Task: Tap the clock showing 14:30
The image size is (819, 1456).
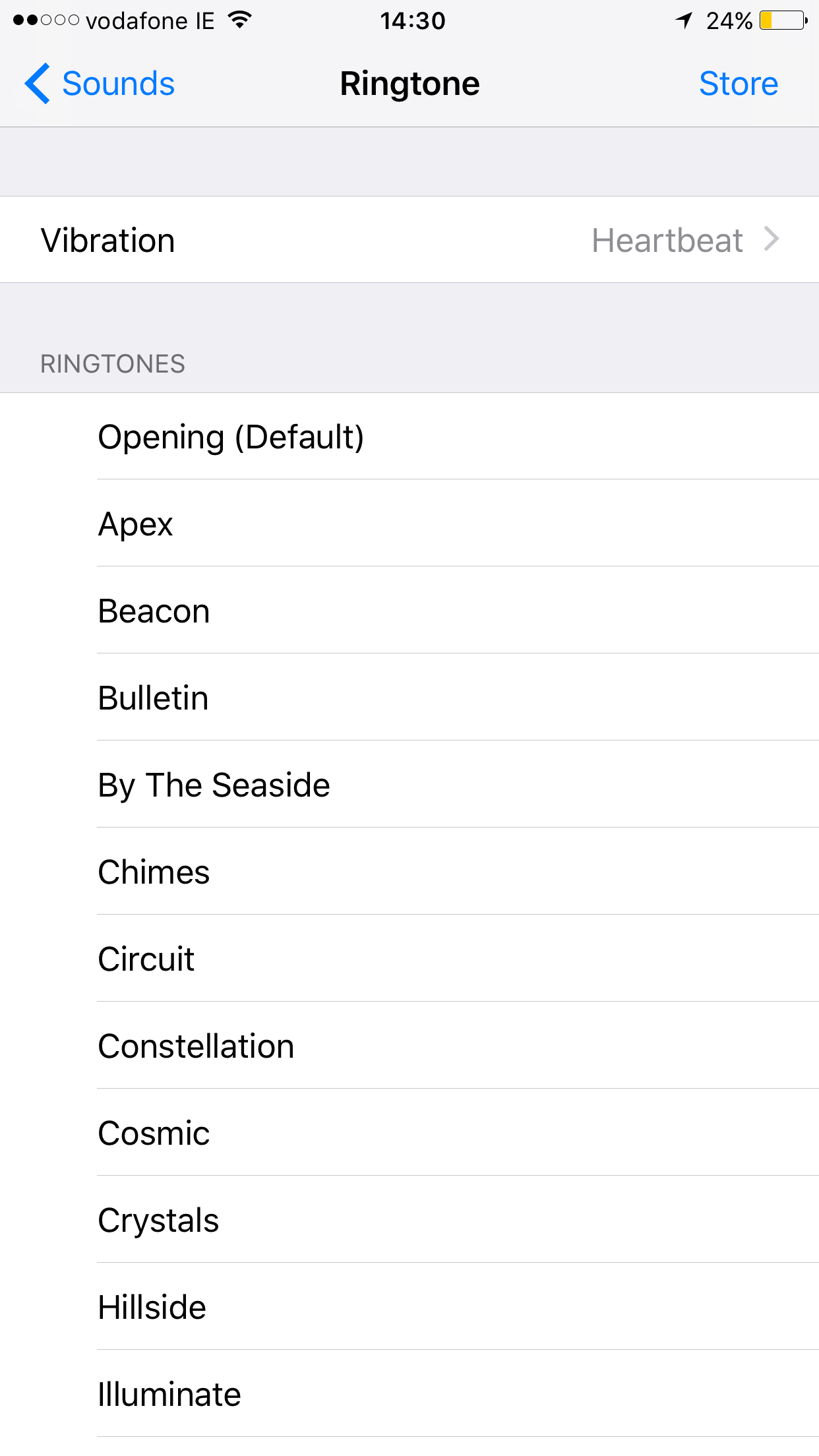Action: [412, 20]
